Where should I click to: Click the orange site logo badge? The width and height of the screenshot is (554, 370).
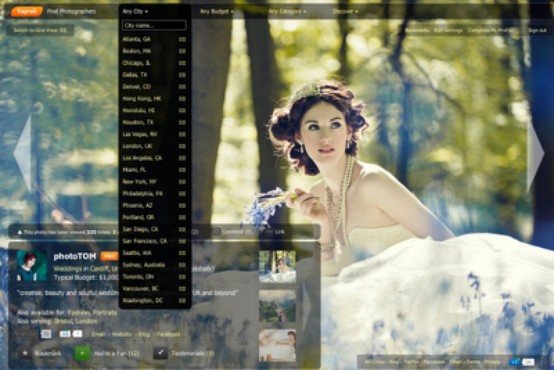27,11
